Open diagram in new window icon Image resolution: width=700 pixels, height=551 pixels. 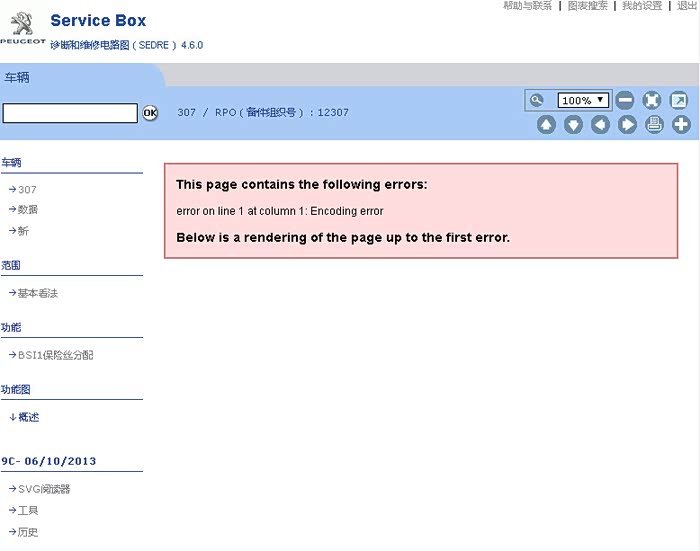[x=679, y=100]
